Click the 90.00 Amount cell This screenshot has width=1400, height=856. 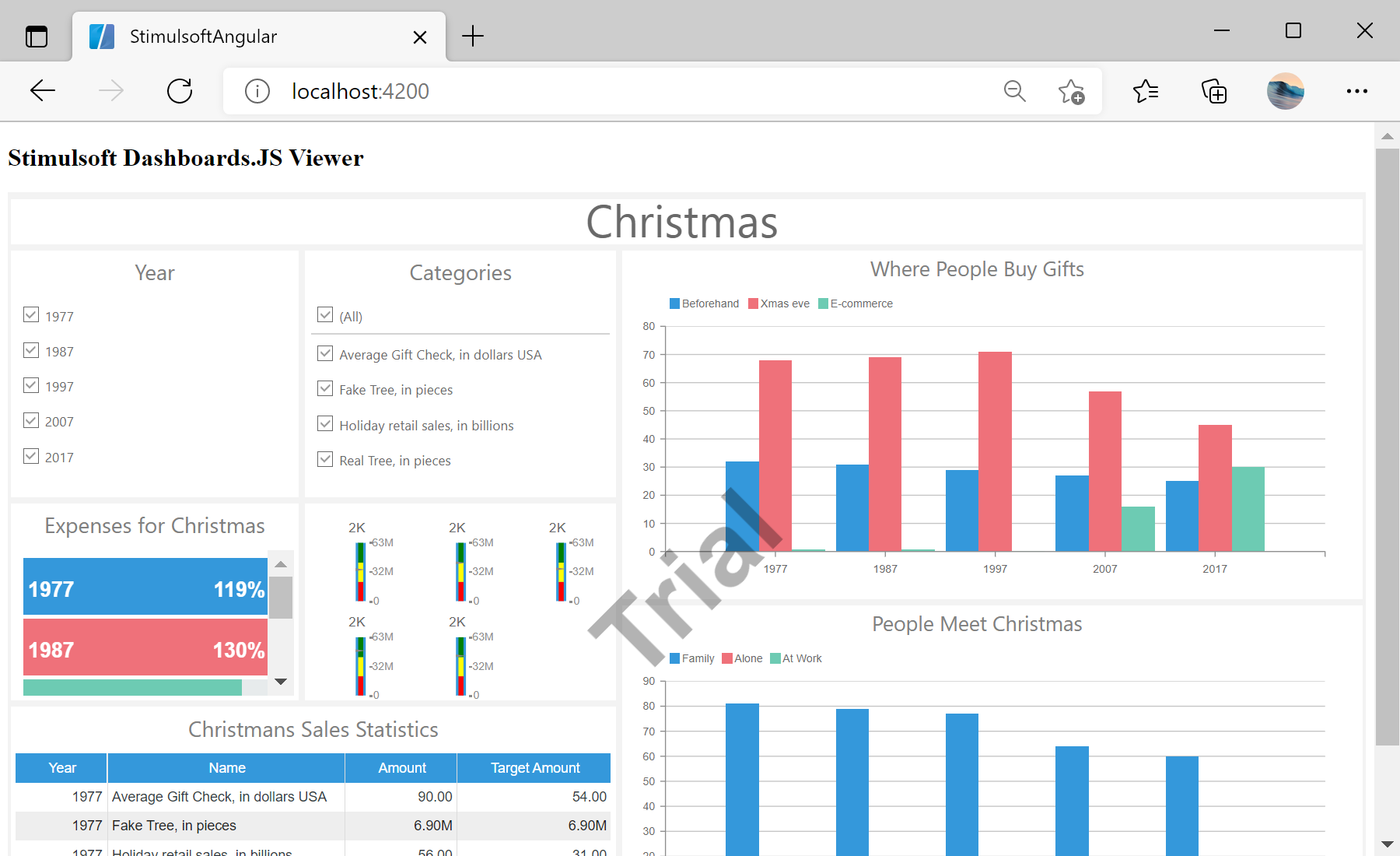[401, 797]
